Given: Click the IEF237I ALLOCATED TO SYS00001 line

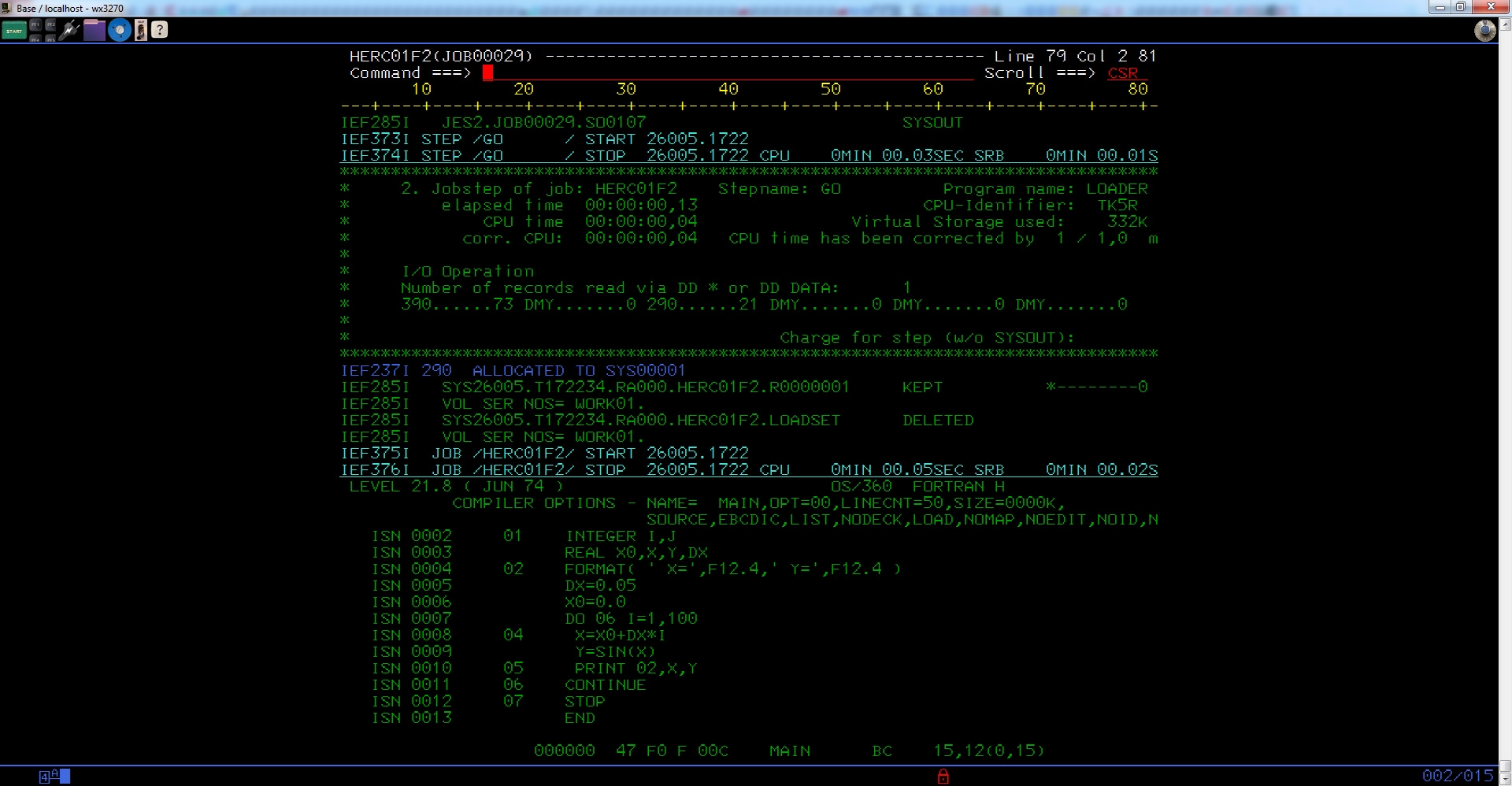Looking at the screenshot, I should (x=513, y=370).
